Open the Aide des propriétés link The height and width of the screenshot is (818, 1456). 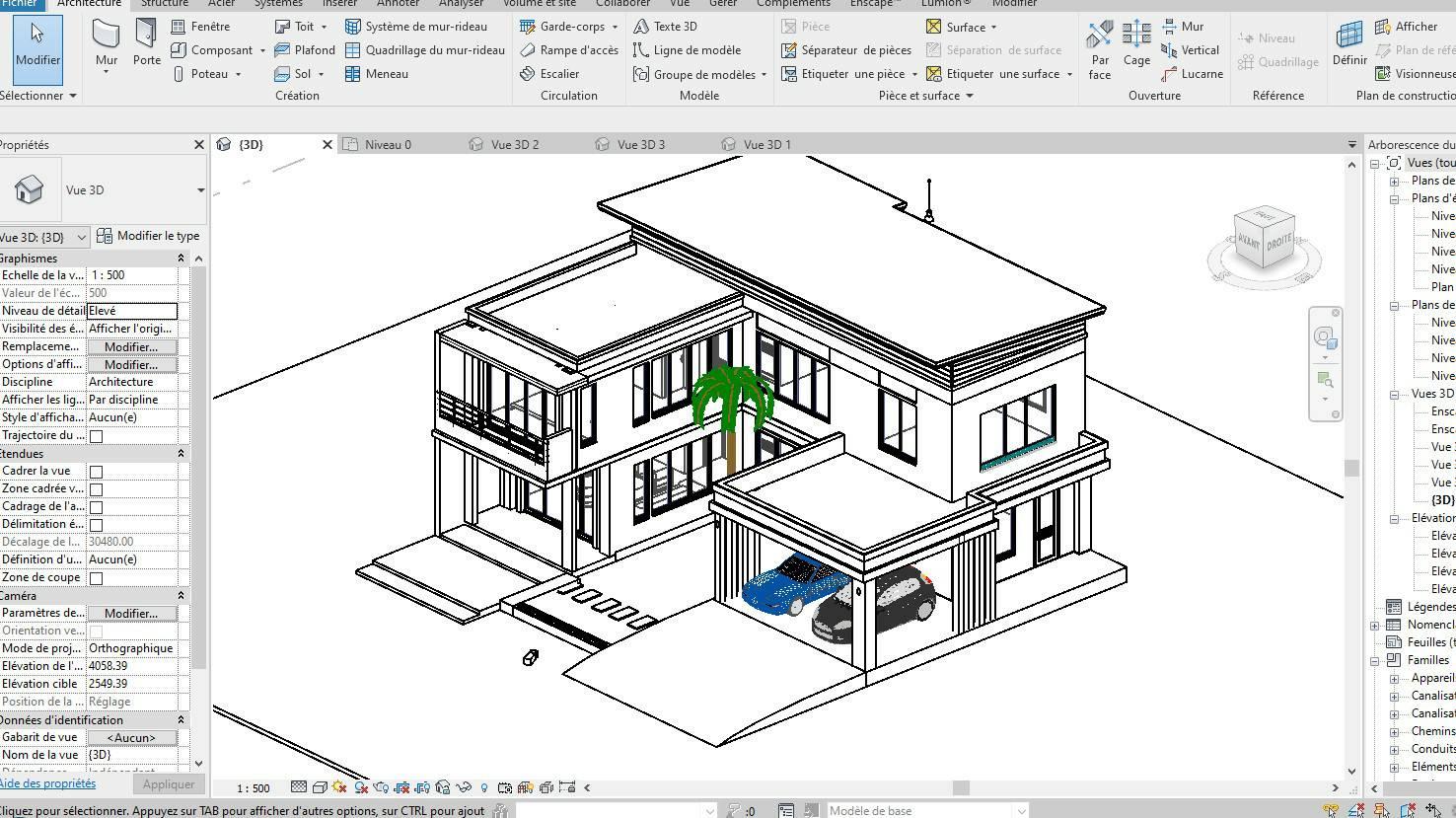tap(47, 783)
